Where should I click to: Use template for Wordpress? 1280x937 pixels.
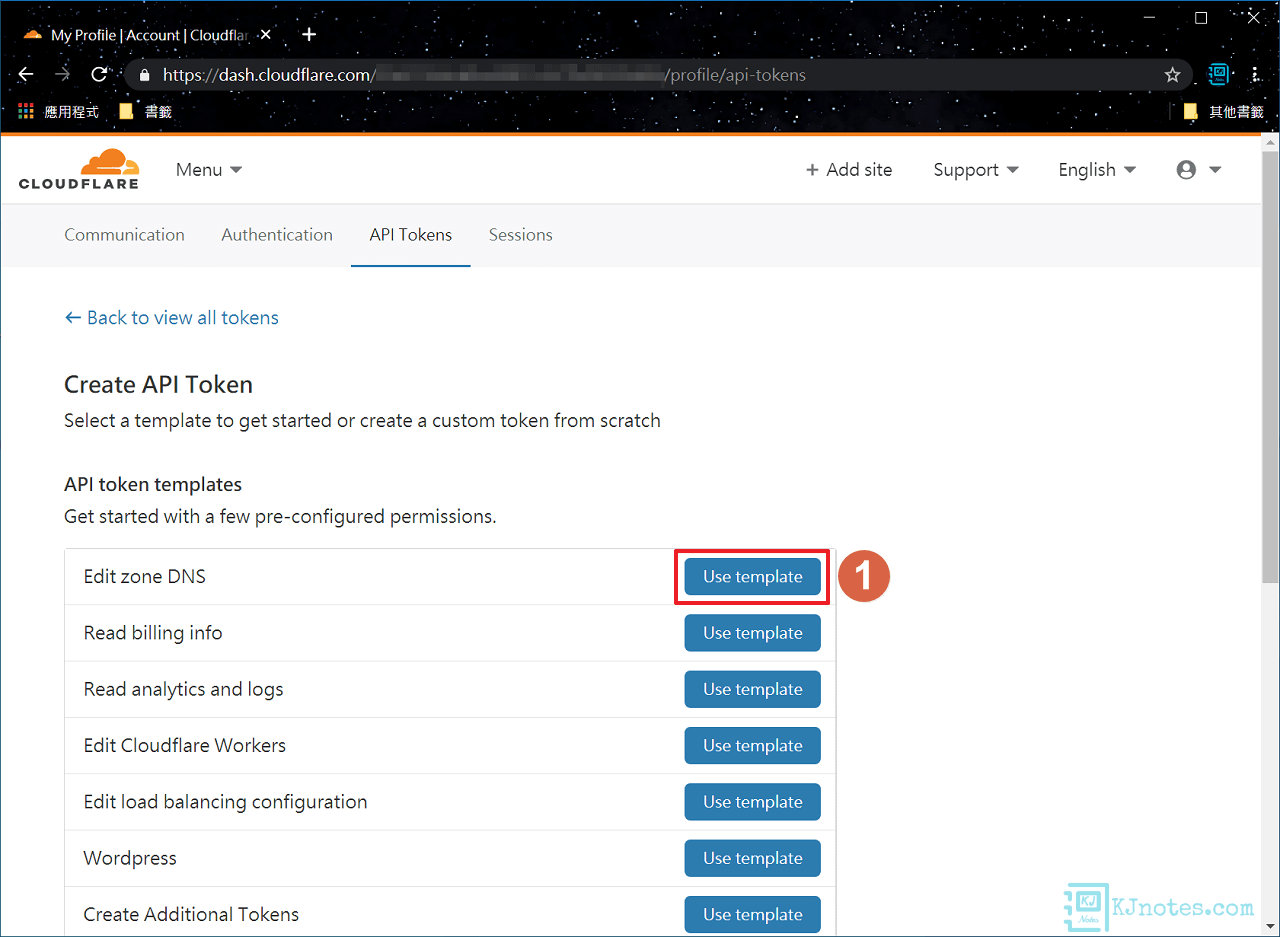point(753,858)
